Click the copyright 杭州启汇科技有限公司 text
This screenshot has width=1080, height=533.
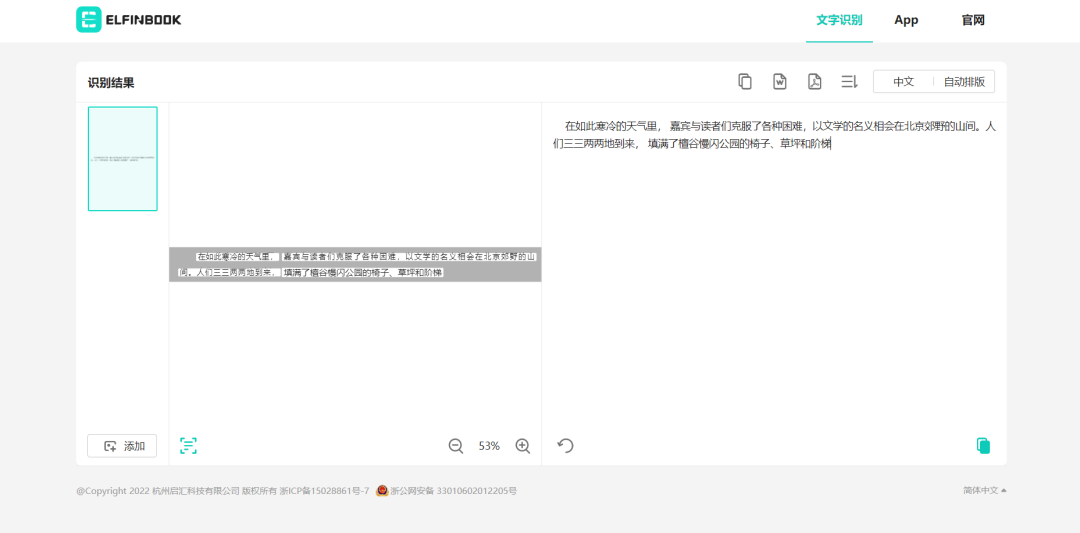click(x=196, y=491)
